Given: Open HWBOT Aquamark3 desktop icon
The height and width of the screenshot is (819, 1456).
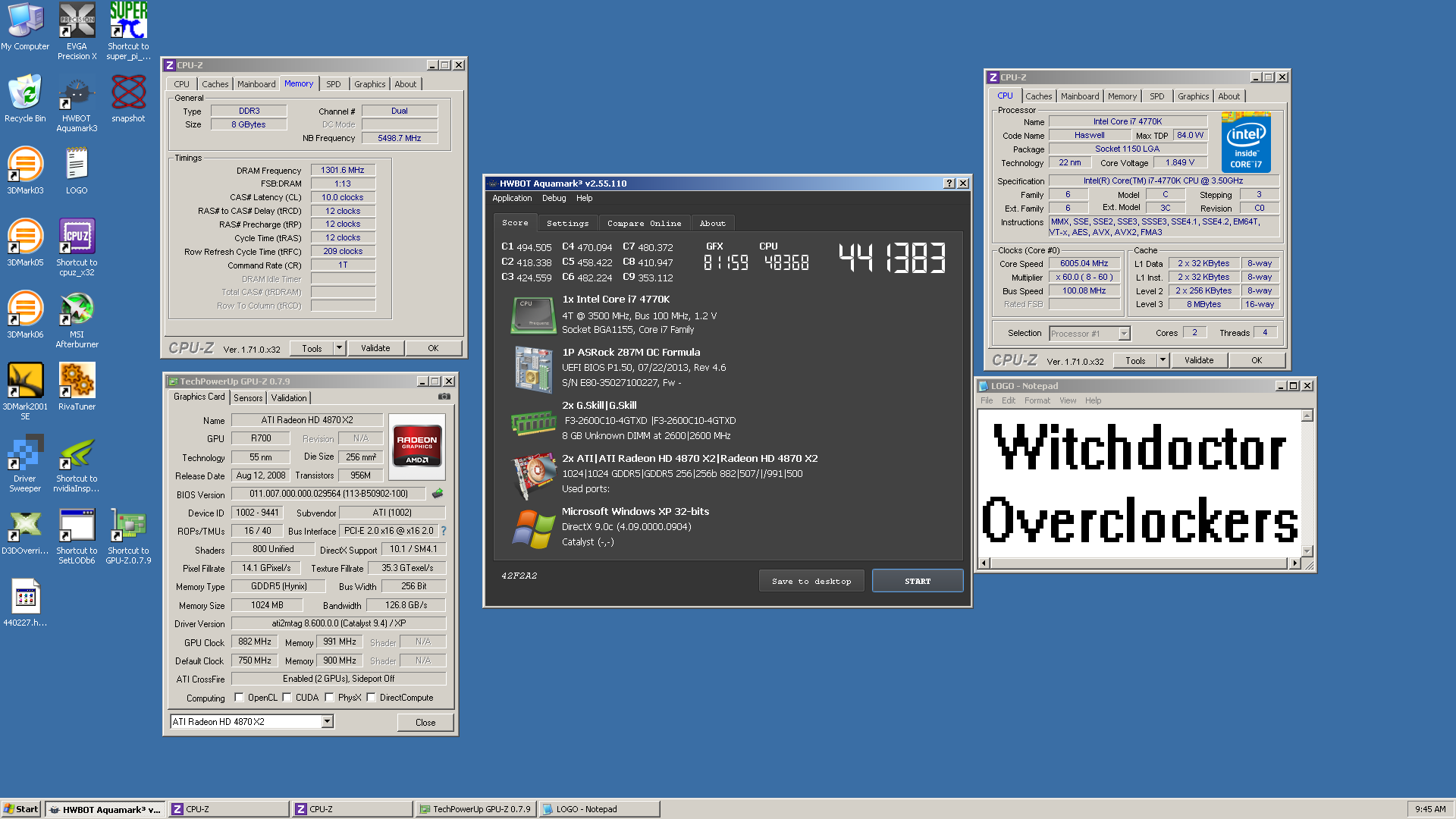Looking at the screenshot, I should (x=77, y=103).
